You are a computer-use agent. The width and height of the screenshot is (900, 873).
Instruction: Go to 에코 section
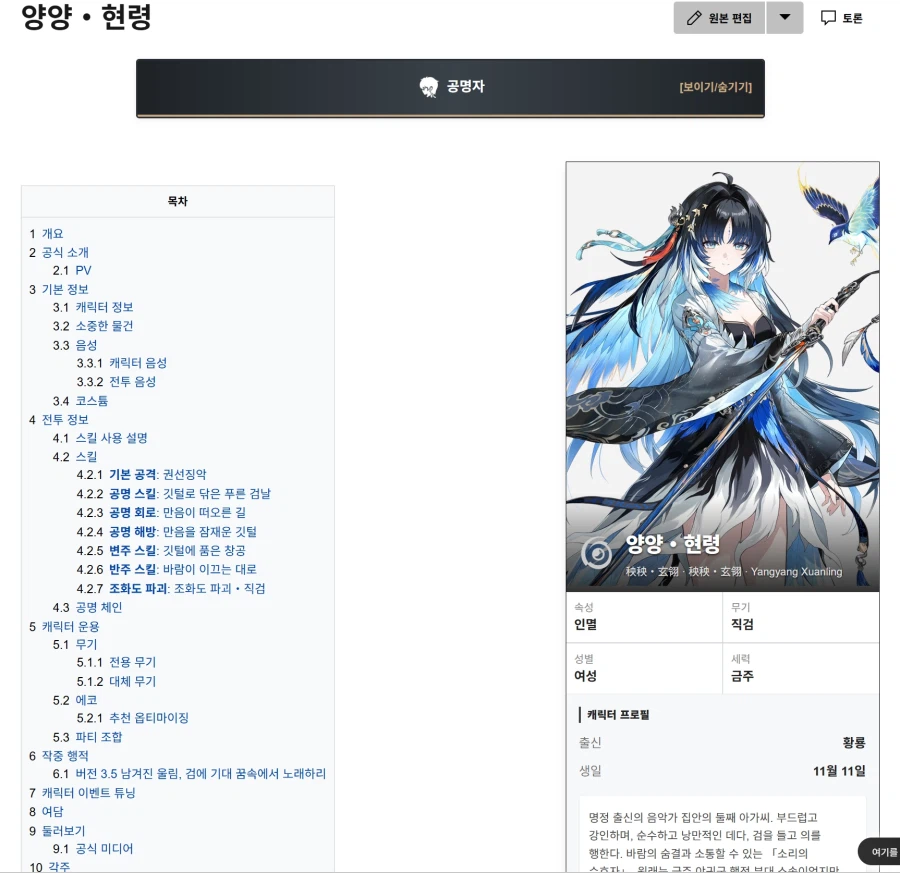coord(86,700)
